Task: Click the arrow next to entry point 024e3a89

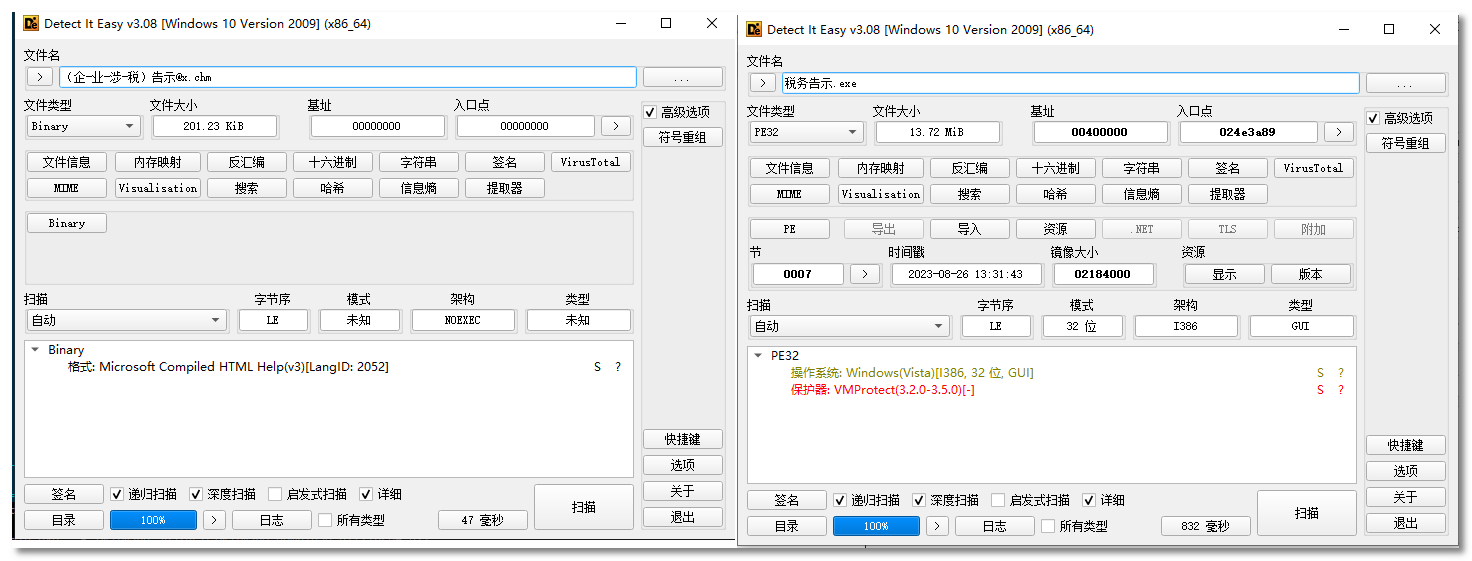Action: [1338, 132]
